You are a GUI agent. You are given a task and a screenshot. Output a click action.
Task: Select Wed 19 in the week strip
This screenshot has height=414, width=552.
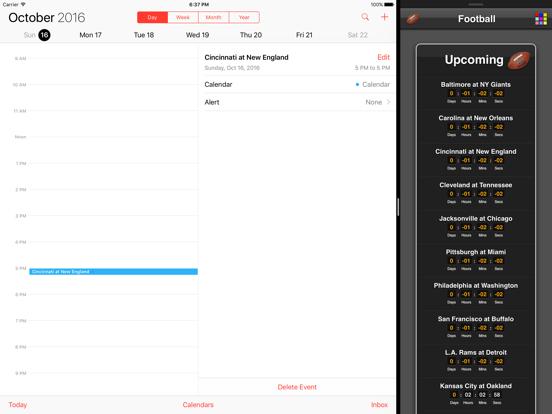click(x=197, y=35)
